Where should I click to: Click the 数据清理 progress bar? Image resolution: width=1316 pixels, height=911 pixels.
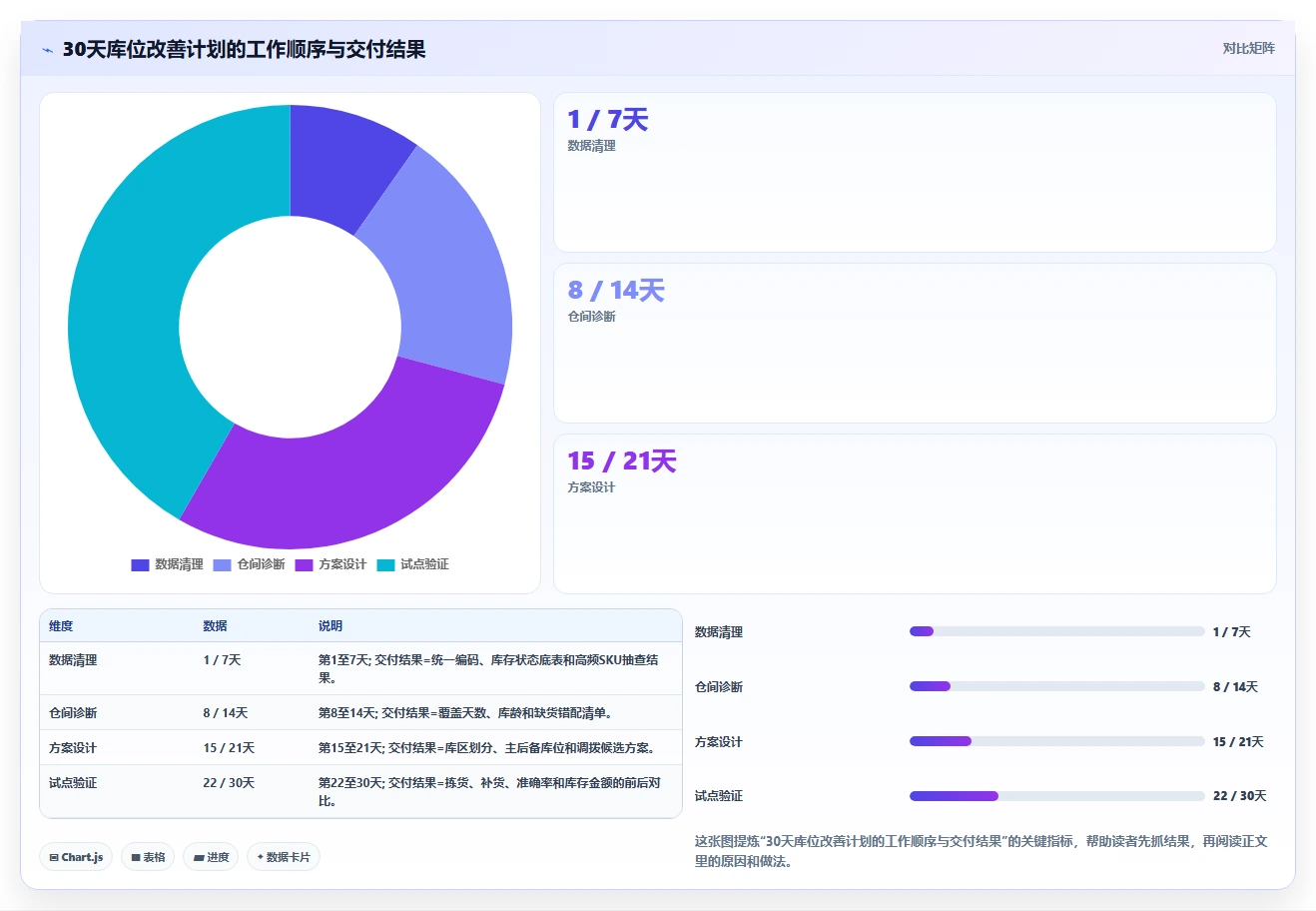[x=1057, y=632]
